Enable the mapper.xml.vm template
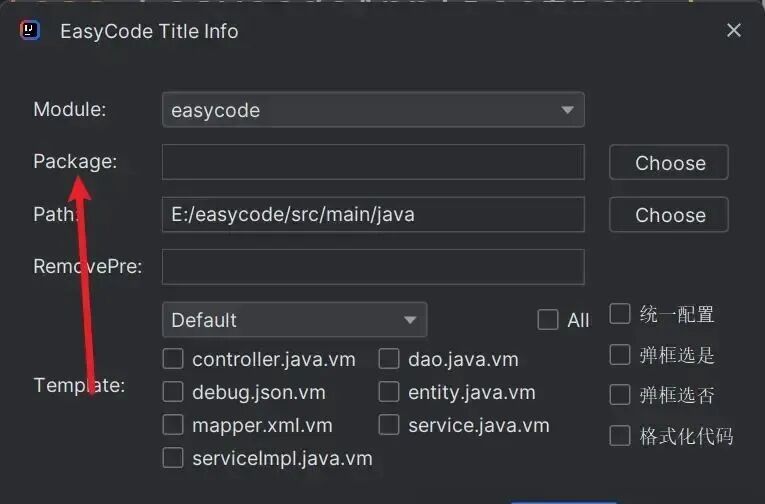The height and width of the screenshot is (504, 765). pyautogui.click(x=174, y=425)
